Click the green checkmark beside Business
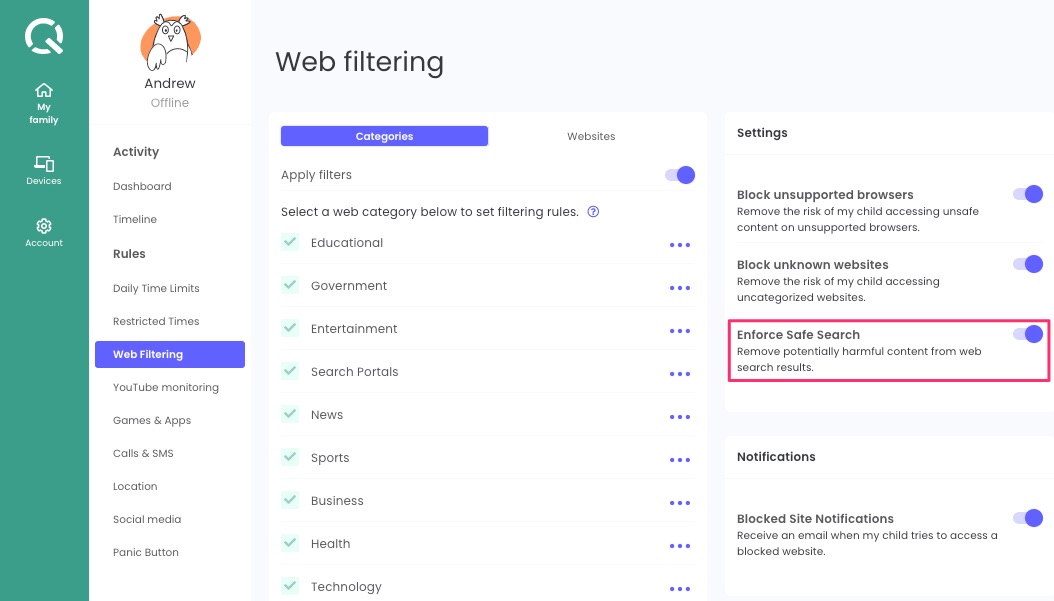Image resolution: width=1054 pixels, height=601 pixels. click(290, 501)
